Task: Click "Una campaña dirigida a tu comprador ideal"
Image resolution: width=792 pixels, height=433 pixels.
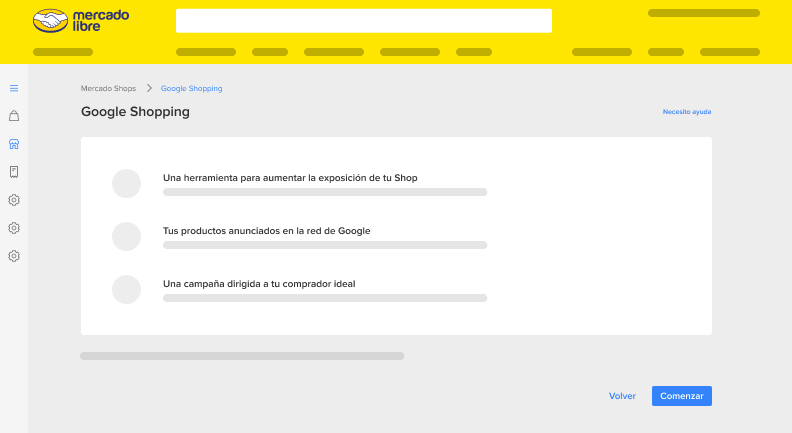Action: pos(259,284)
